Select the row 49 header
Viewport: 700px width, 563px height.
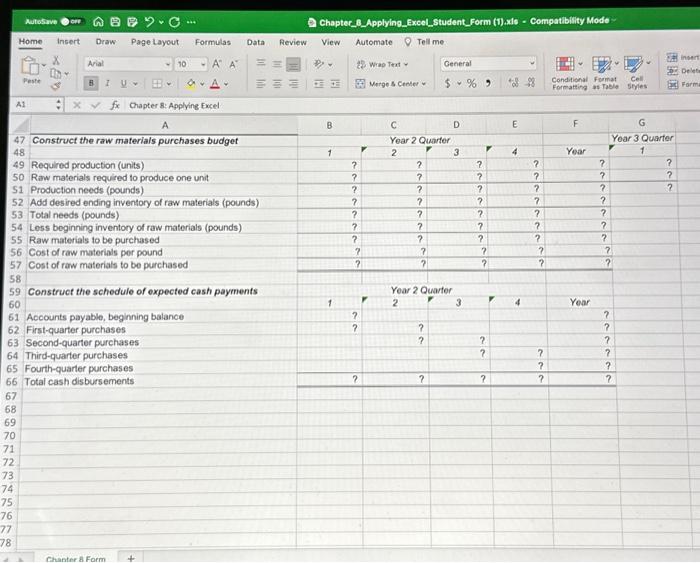18,165
